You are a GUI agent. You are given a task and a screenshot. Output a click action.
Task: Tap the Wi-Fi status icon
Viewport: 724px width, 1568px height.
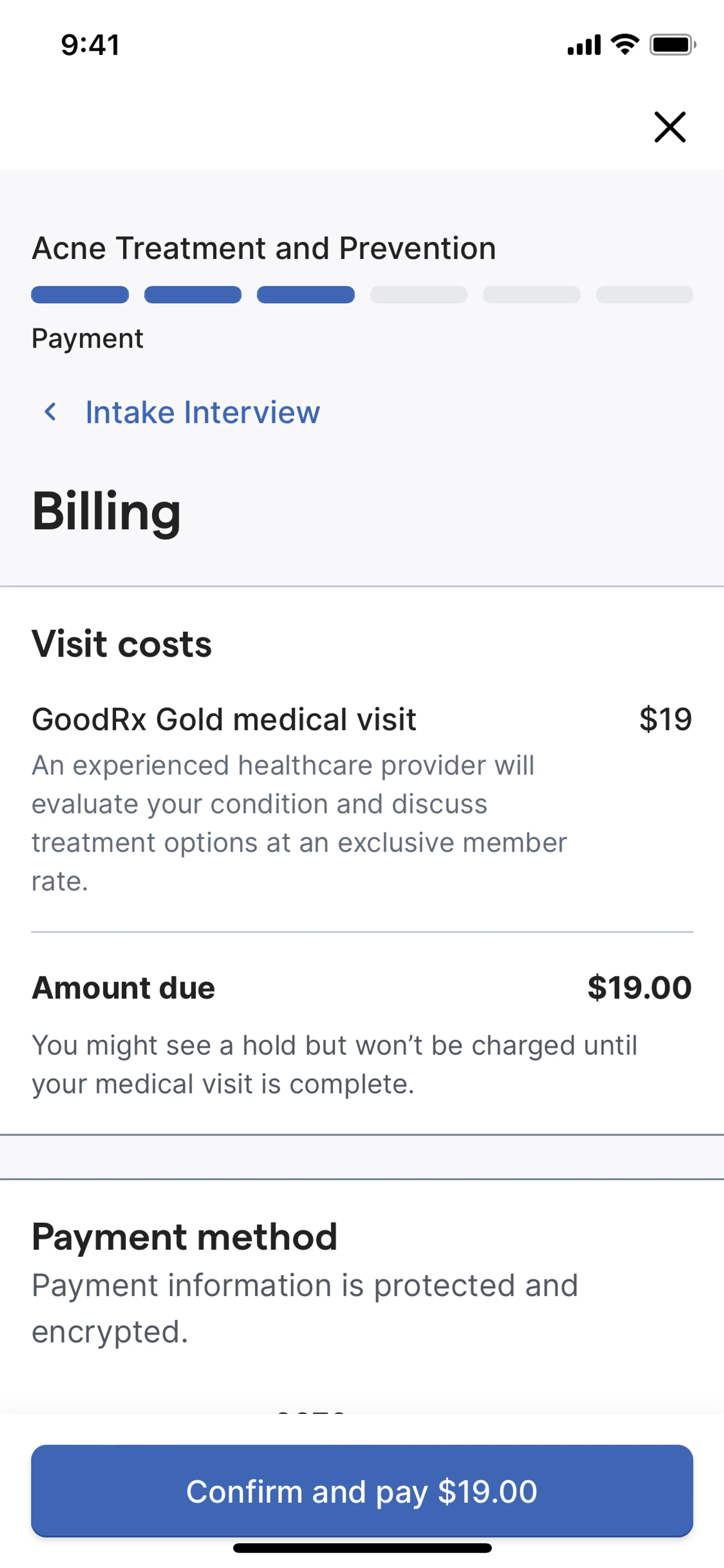(625, 45)
